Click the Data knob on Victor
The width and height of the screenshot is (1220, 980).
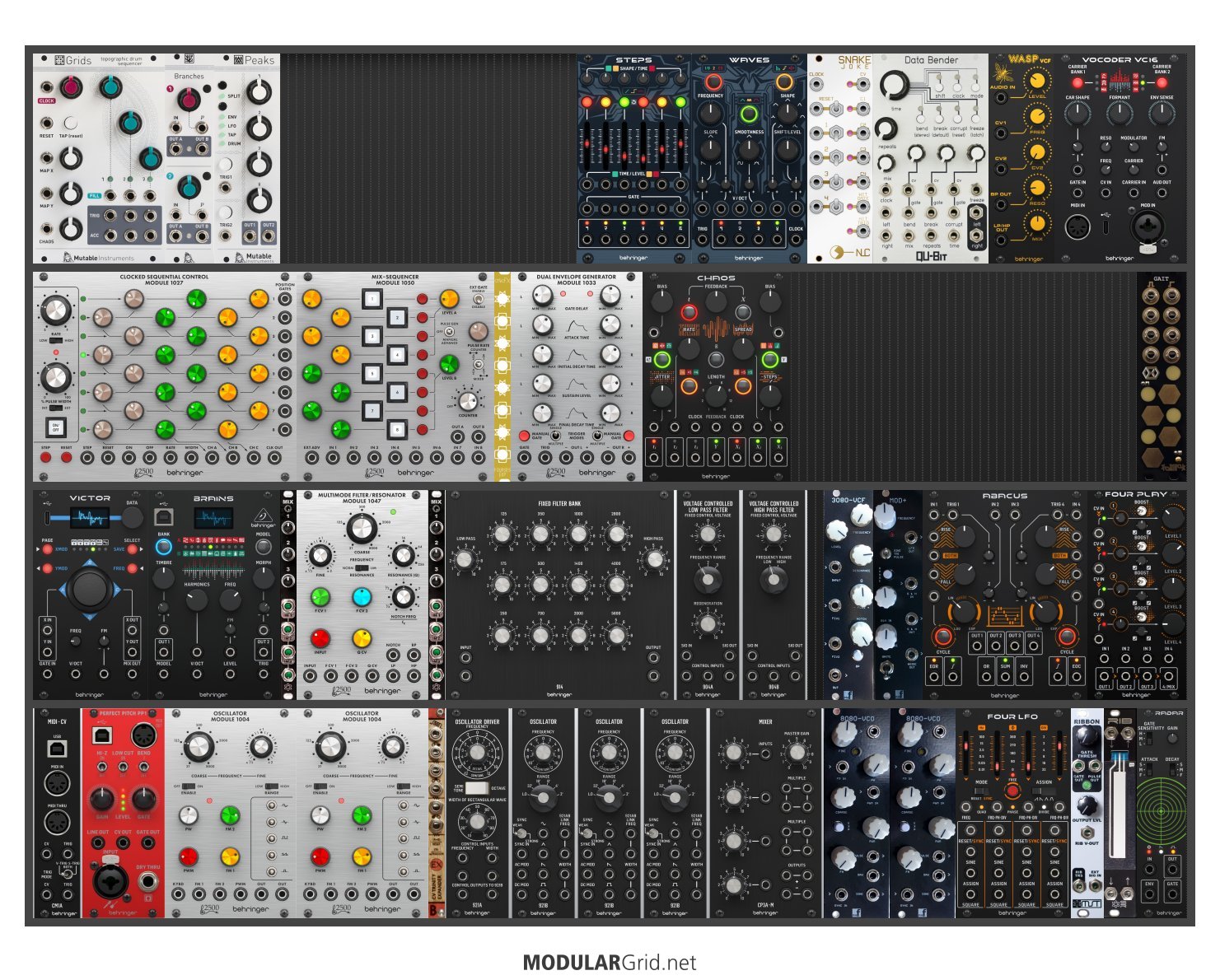click(x=132, y=517)
